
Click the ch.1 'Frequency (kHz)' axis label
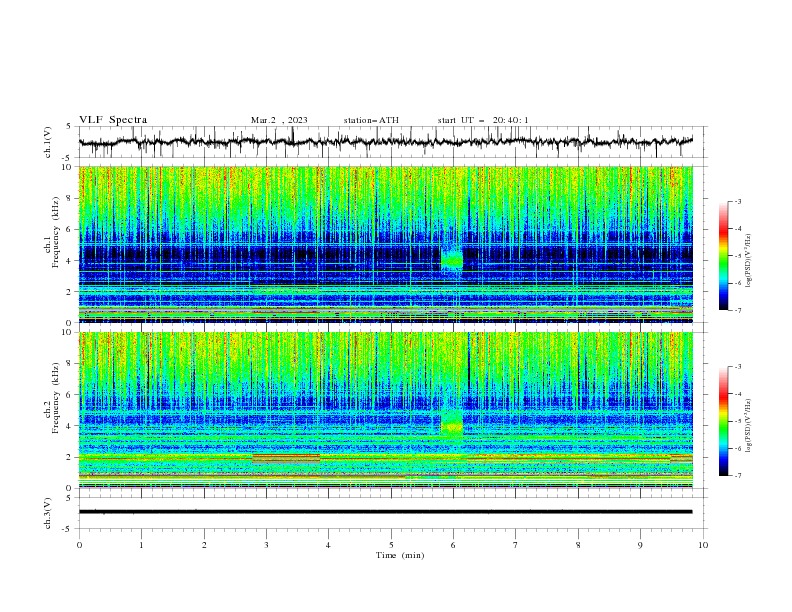coord(55,233)
